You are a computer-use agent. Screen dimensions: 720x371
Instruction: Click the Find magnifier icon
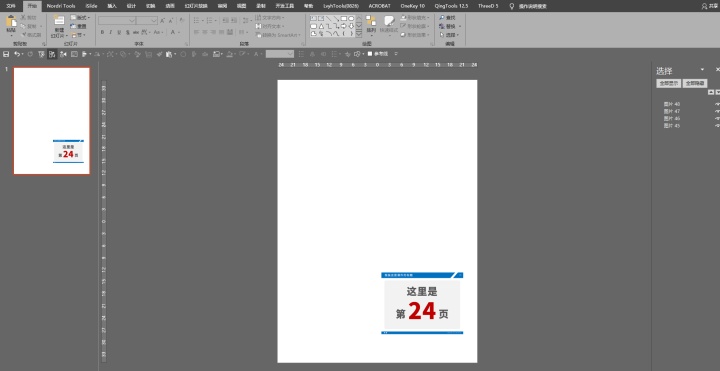(x=442, y=17)
